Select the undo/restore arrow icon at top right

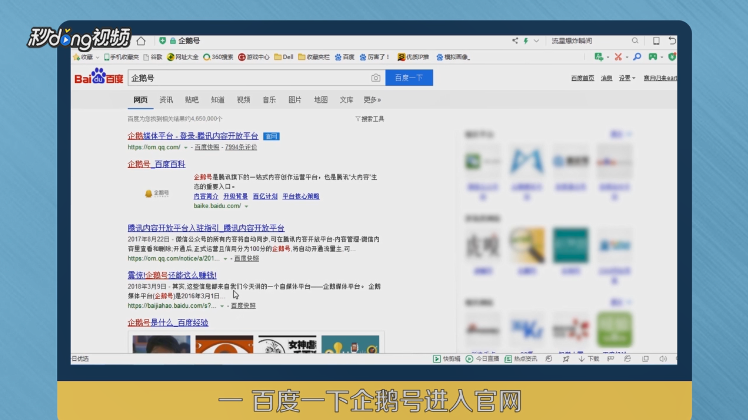pos(672,41)
